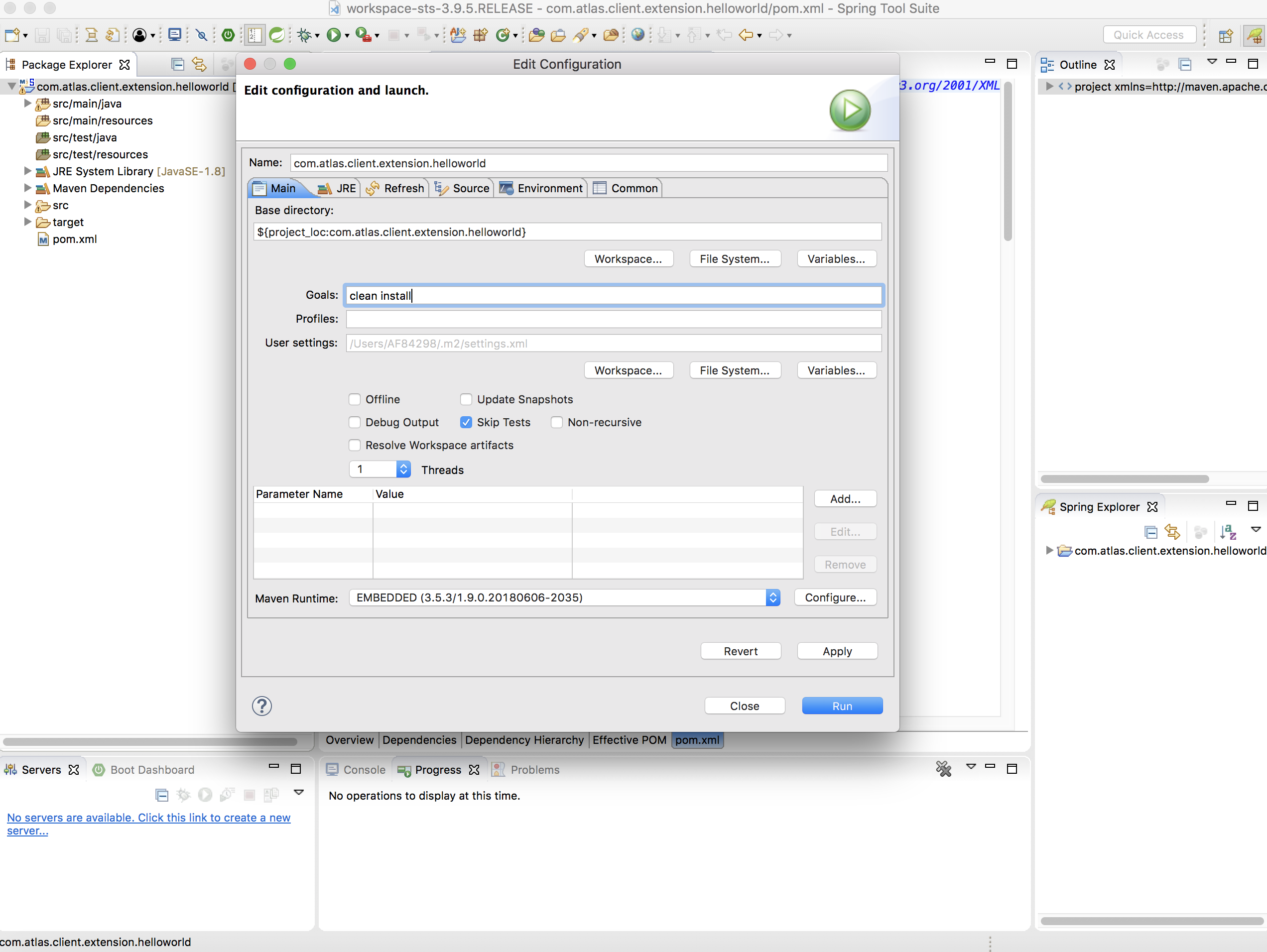Click the Close button in dialog
1267x952 pixels.
(x=745, y=706)
